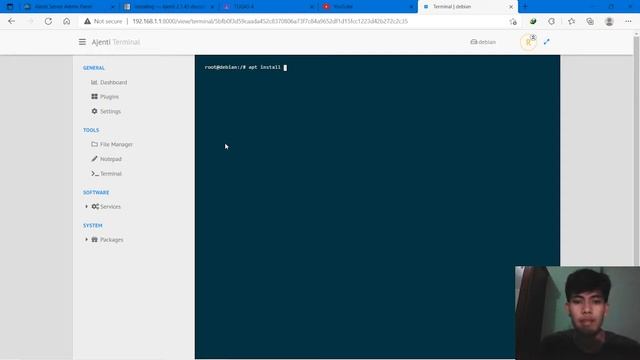The image size is (640, 360).
Task: Click Services in Software section
Action: [x=111, y=207]
